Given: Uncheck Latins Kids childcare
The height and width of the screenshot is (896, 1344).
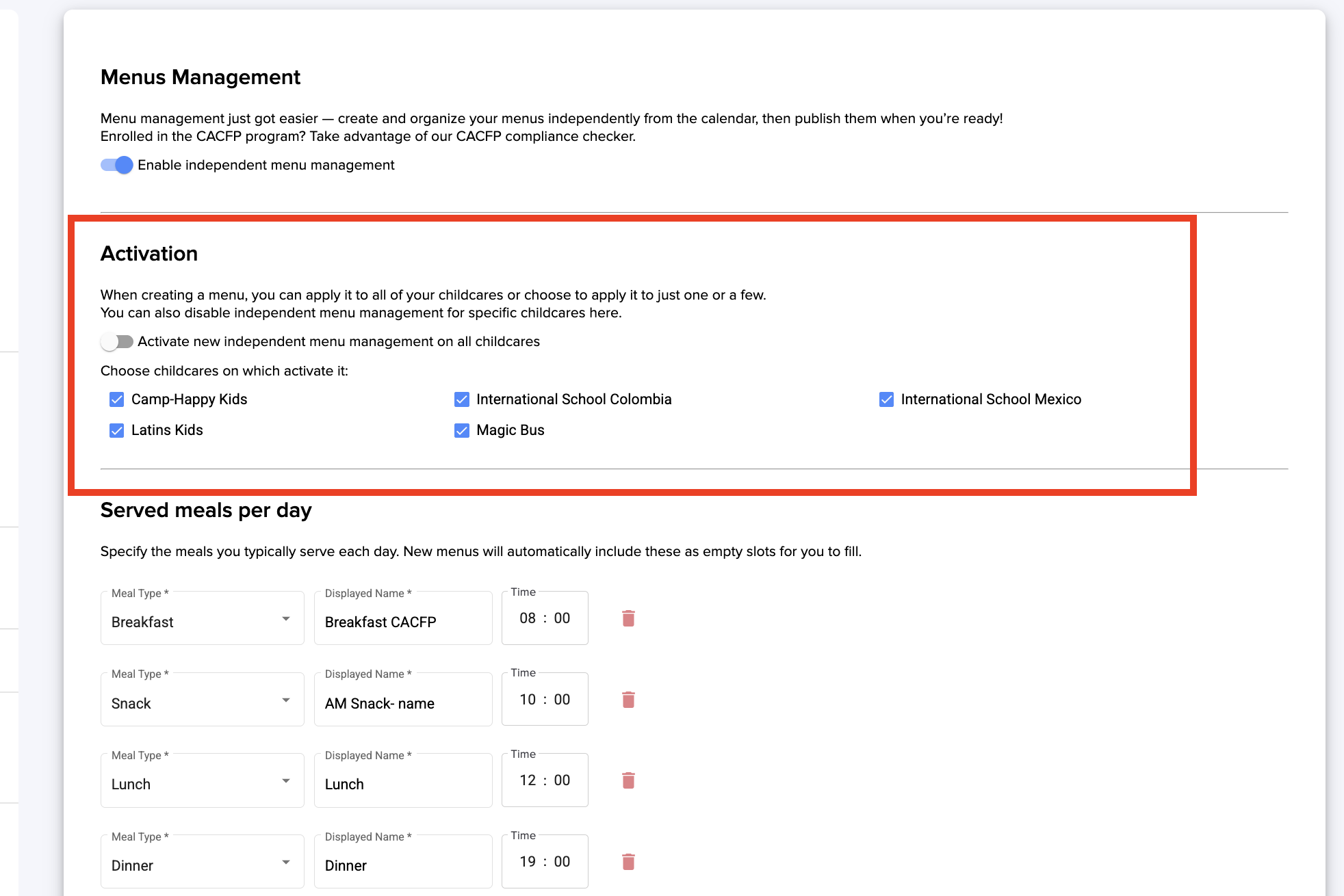Looking at the screenshot, I should pyautogui.click(x=117, y=430).
